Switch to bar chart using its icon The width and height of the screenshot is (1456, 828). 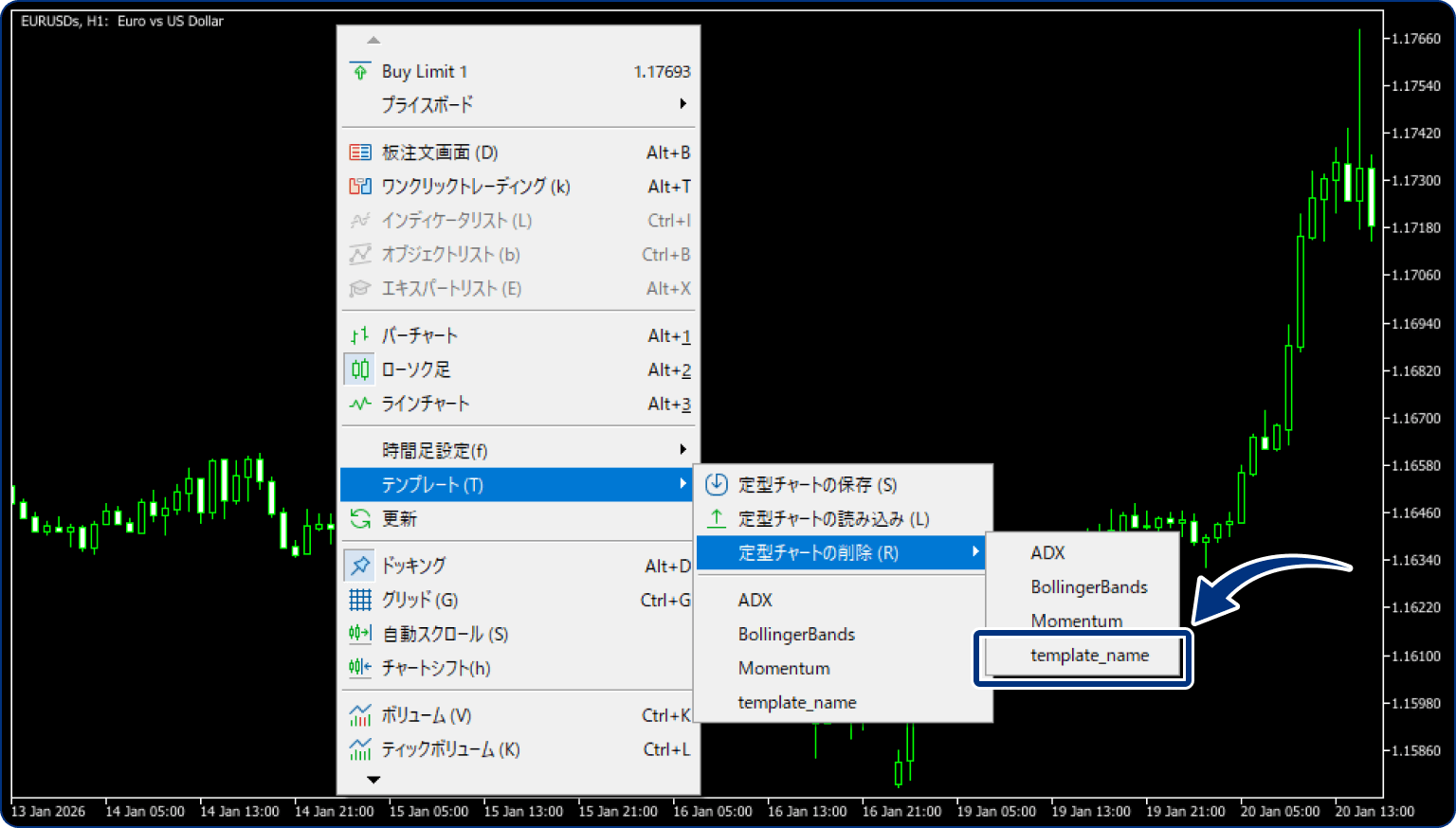(360, 334)
